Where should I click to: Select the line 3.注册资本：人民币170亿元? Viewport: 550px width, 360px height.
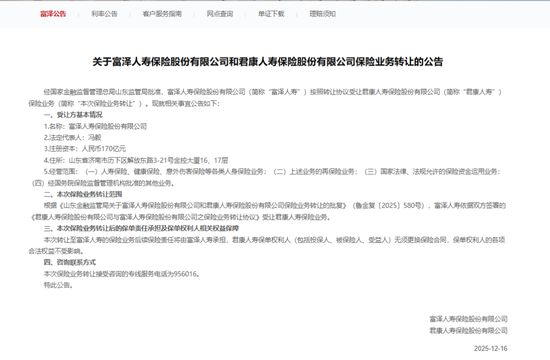(85, 149)
